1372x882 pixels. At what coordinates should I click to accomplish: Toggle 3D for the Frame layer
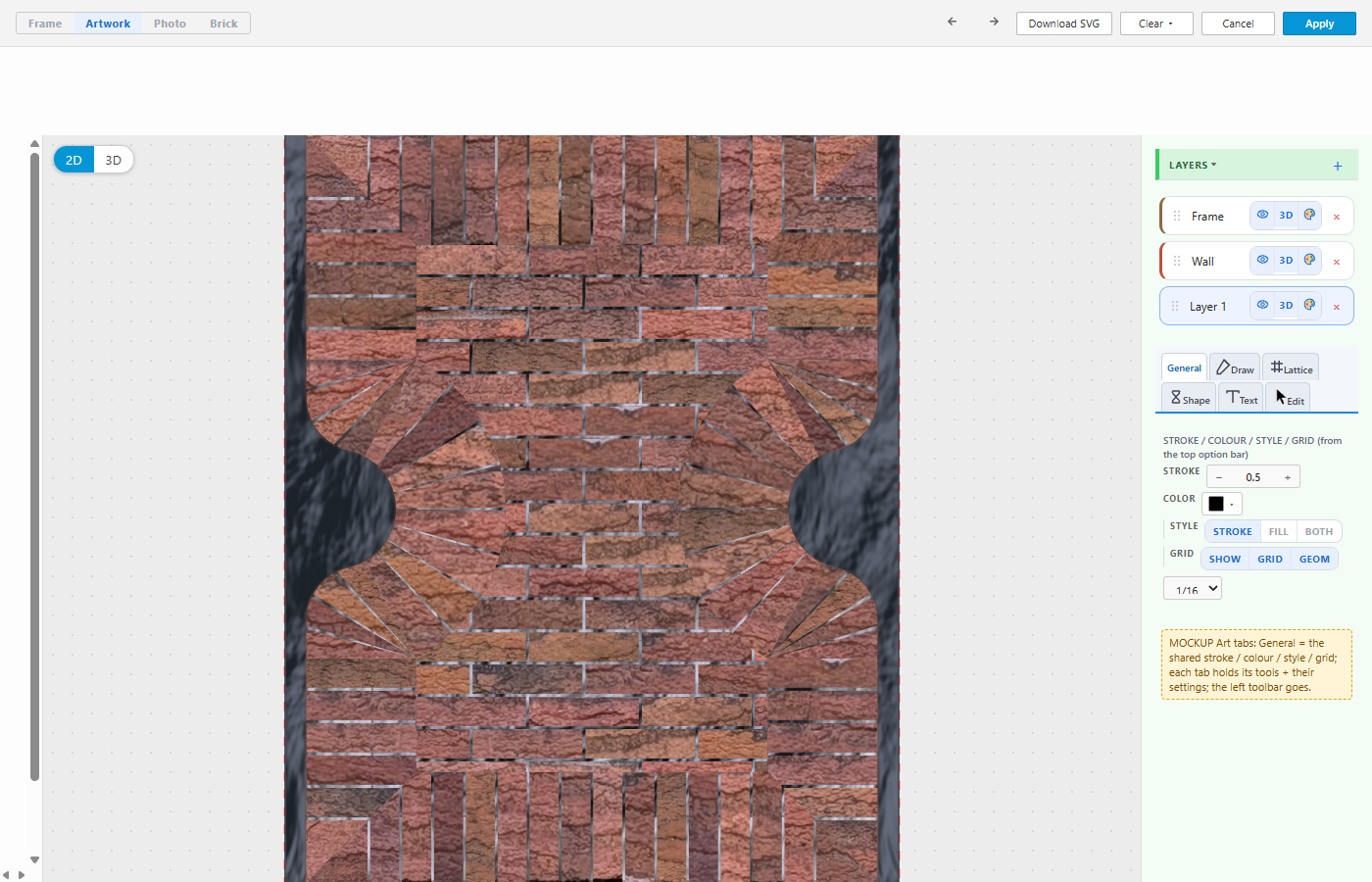(1286, 215)
